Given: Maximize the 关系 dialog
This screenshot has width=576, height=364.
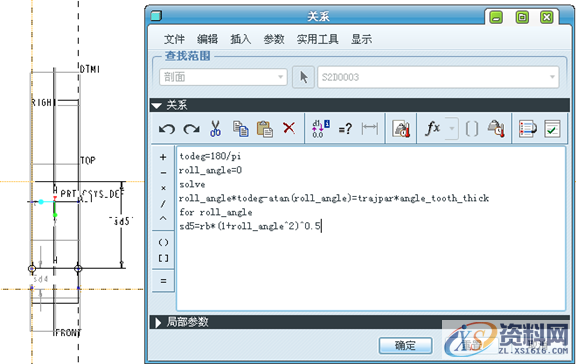Looking at the screenshot, I should tap(522, 17).
